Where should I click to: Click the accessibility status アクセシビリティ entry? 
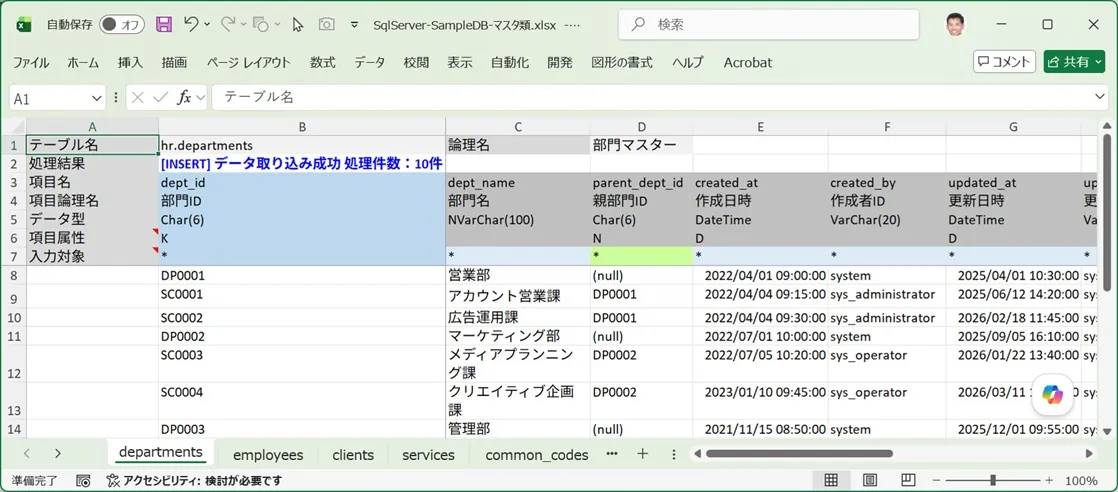(193, 481)
